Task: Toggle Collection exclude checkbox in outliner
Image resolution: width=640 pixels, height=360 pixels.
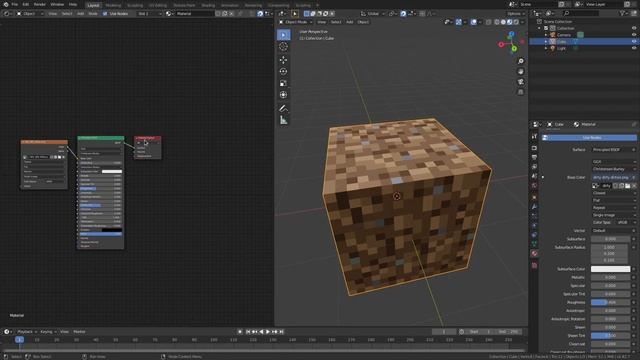Action: coord(546,28)
